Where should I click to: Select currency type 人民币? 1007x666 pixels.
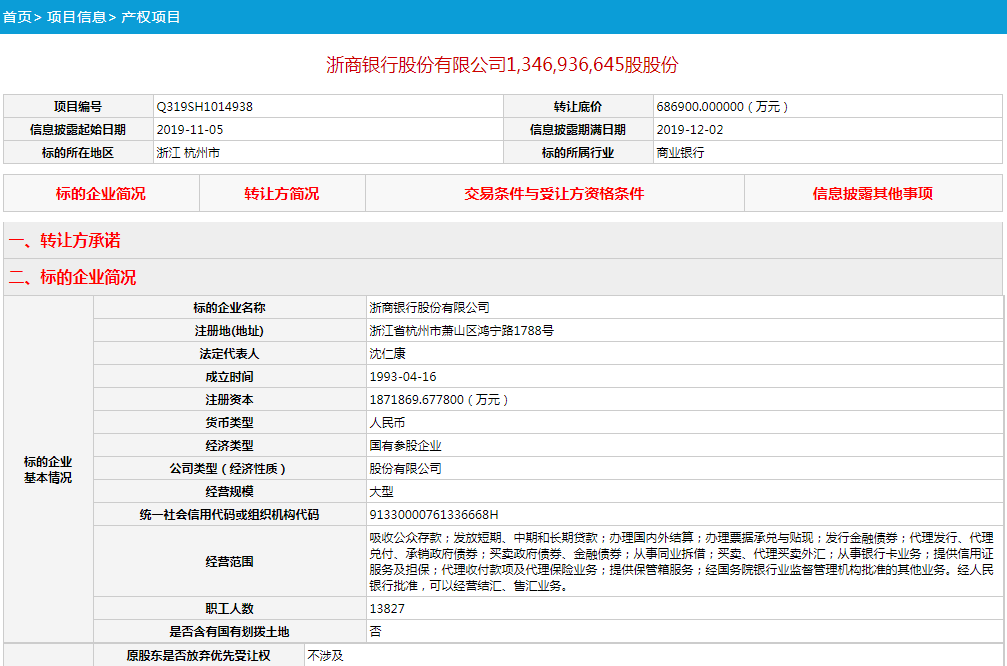(387, 423)
